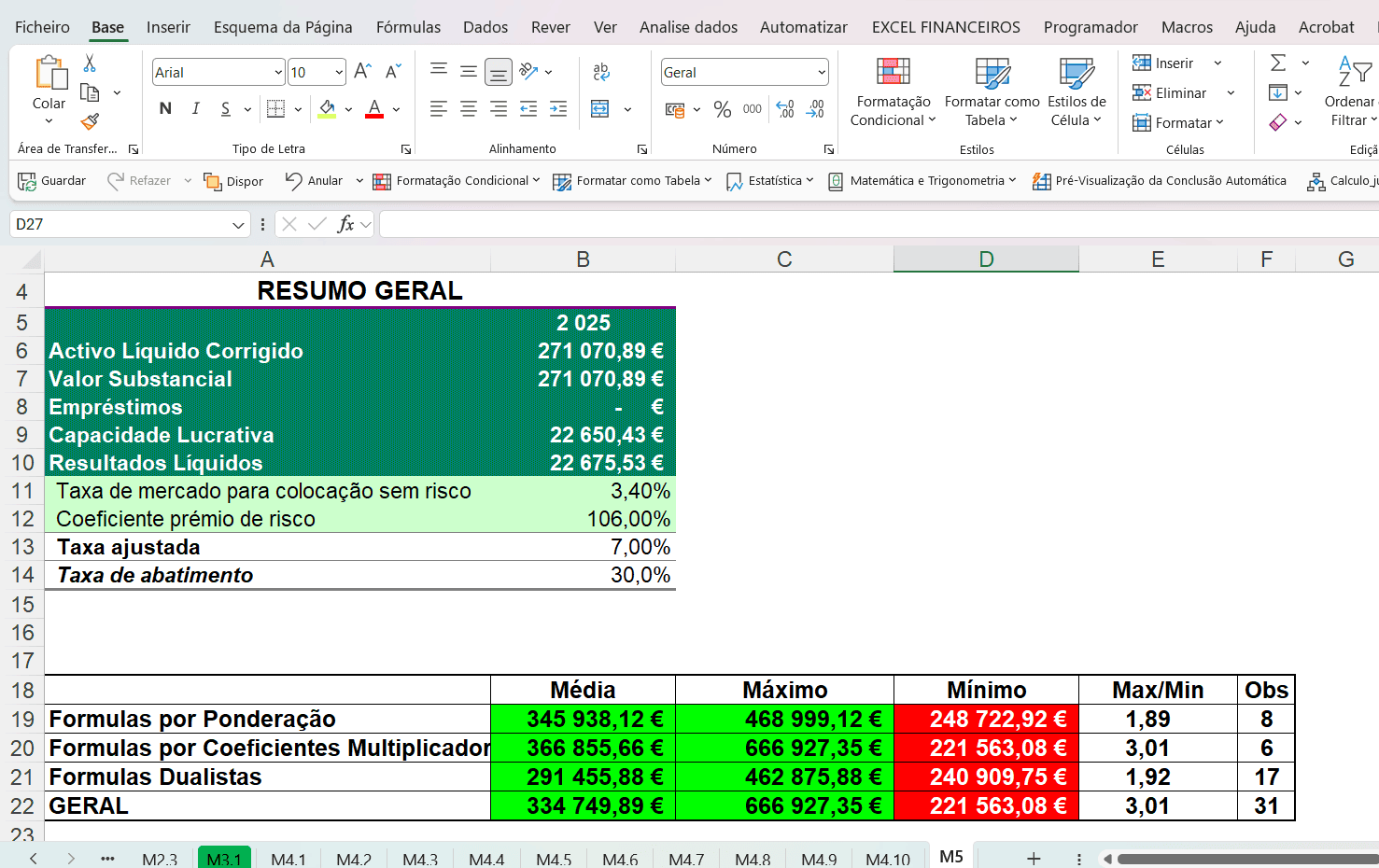Toggle bottom vertical alignment

click(499, 72)
